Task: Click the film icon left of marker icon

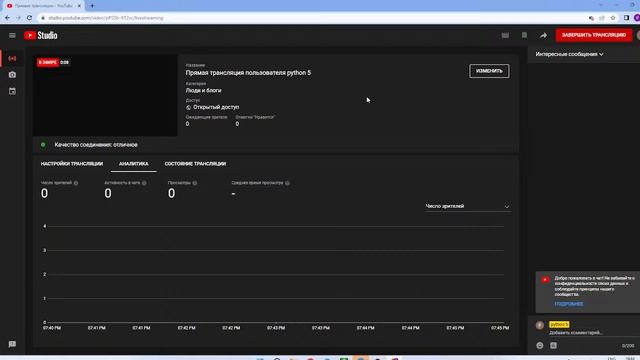Action: pos(505,36)
